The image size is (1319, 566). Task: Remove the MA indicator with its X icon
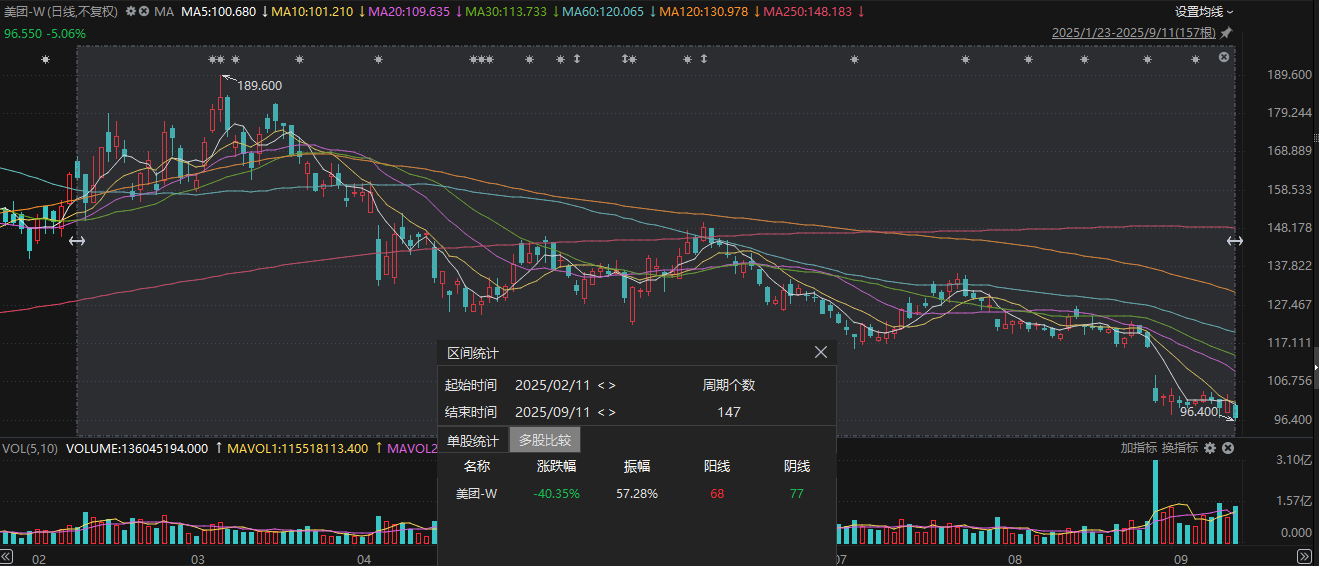click(x=145, y=11)
